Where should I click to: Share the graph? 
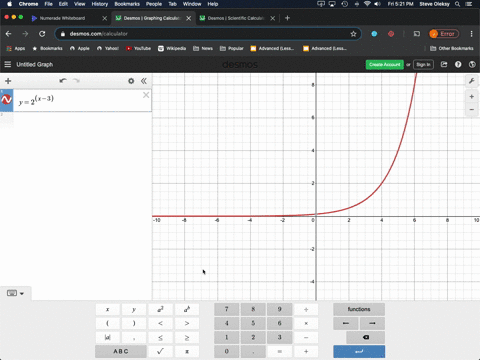click(444, 64)
